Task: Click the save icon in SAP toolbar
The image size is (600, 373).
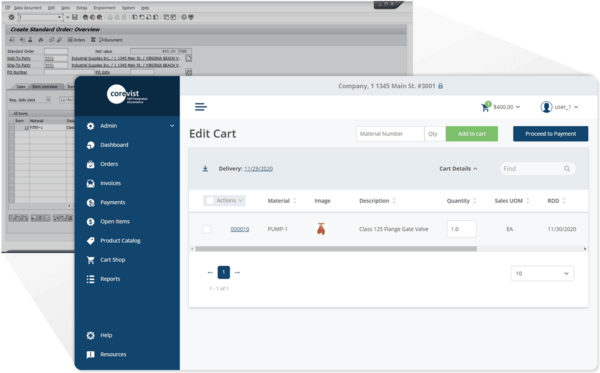Action: point(75,17)
